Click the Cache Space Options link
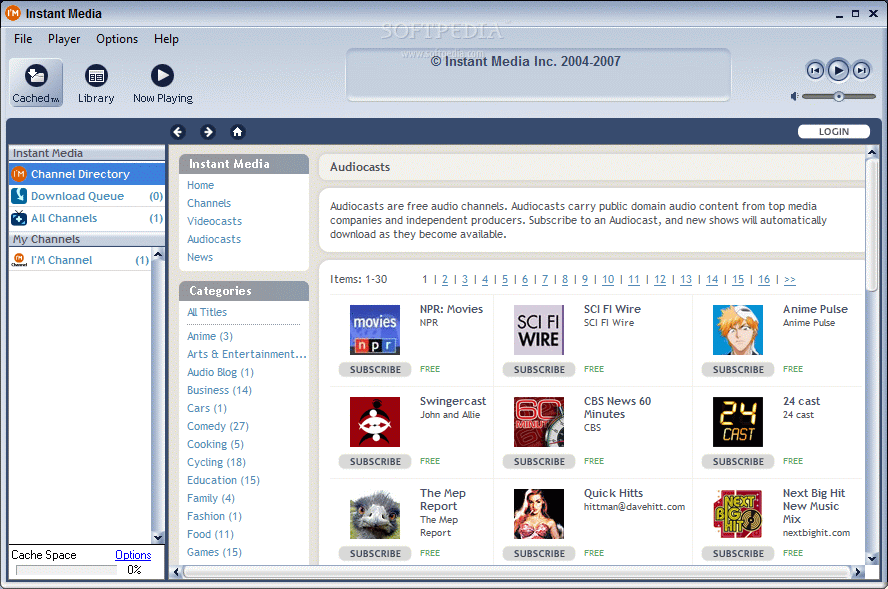The width and height of the screenshot is (888, 589). pyautogui.click(x=133, y=555)
